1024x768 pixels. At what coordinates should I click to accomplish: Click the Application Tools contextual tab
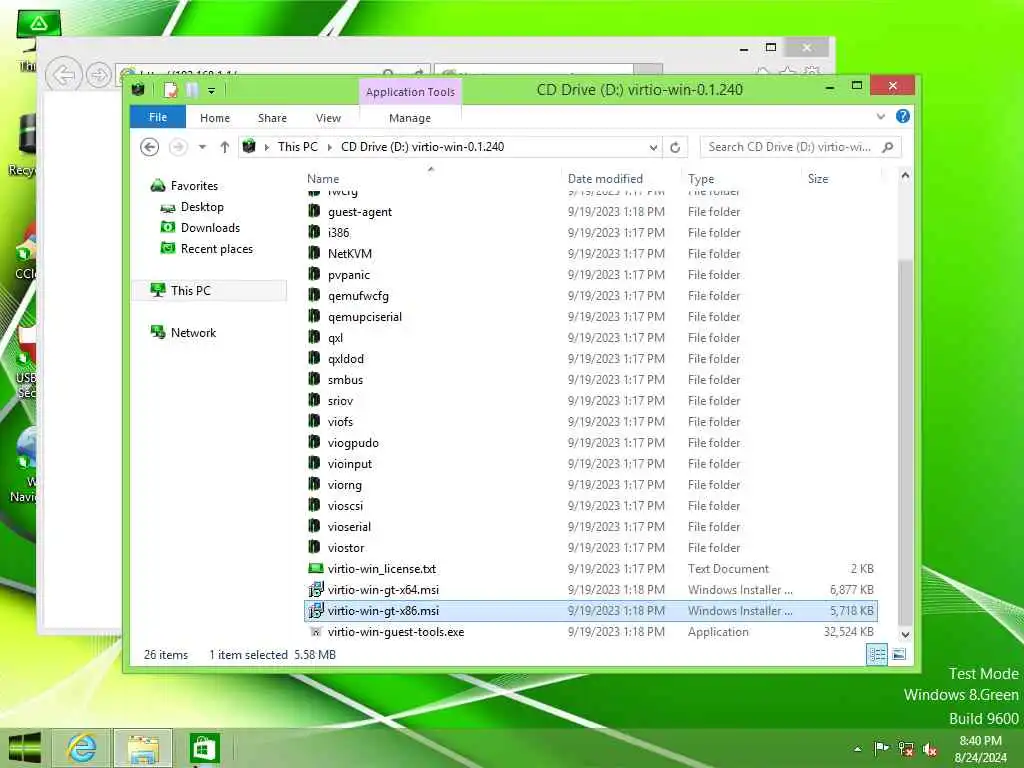pyautogui.click(x=410, y=92)
